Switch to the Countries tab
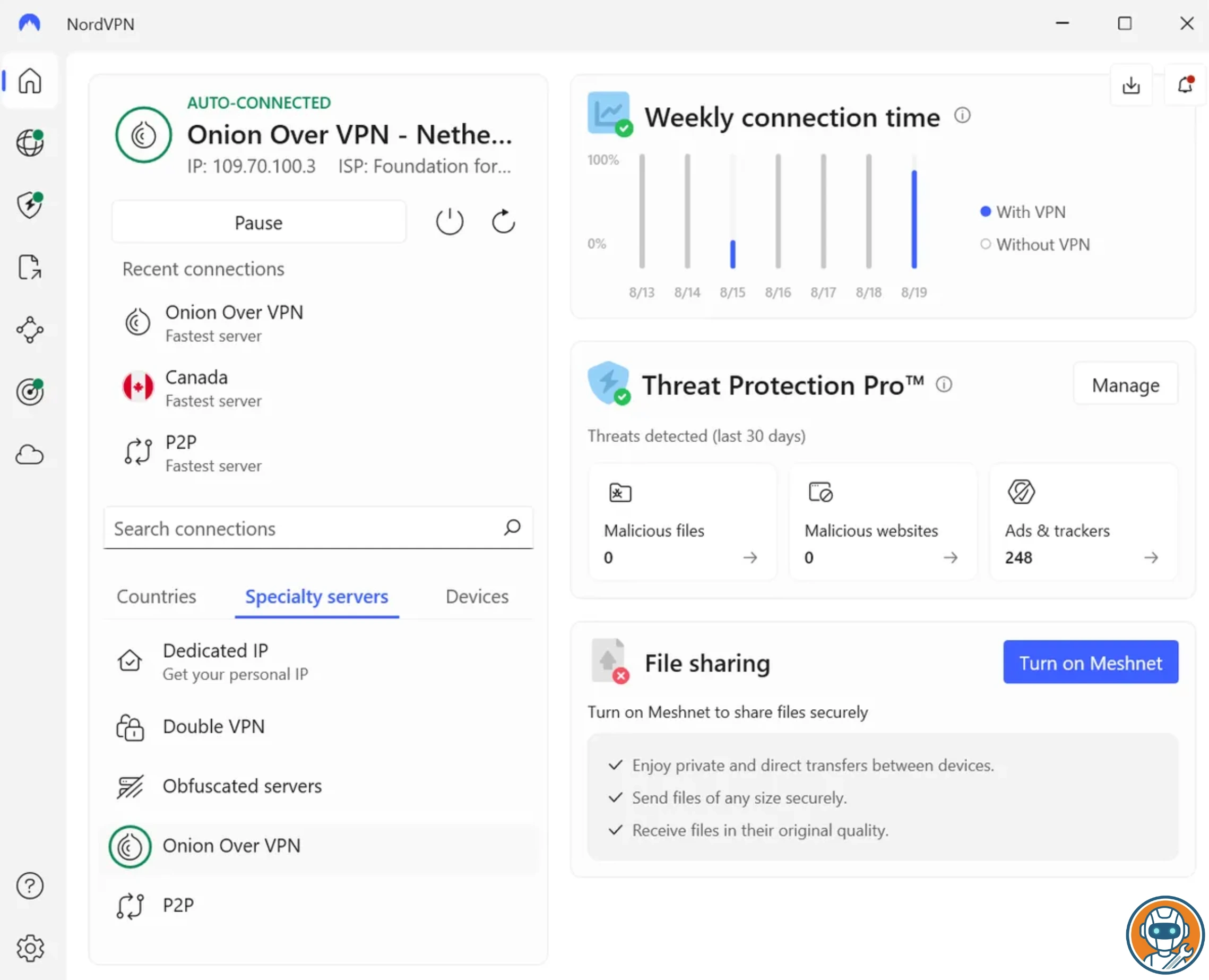The width and height of the screenshot is (1209, 980). tap(156, 597)
